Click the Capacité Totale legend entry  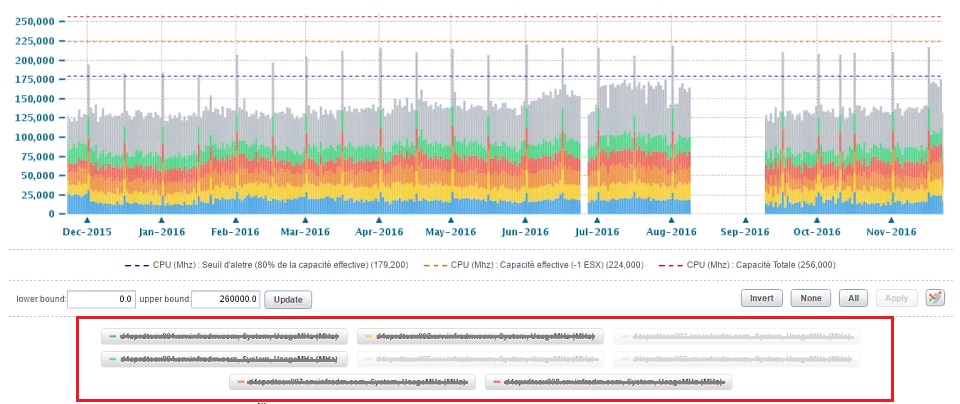coord(747,265)
